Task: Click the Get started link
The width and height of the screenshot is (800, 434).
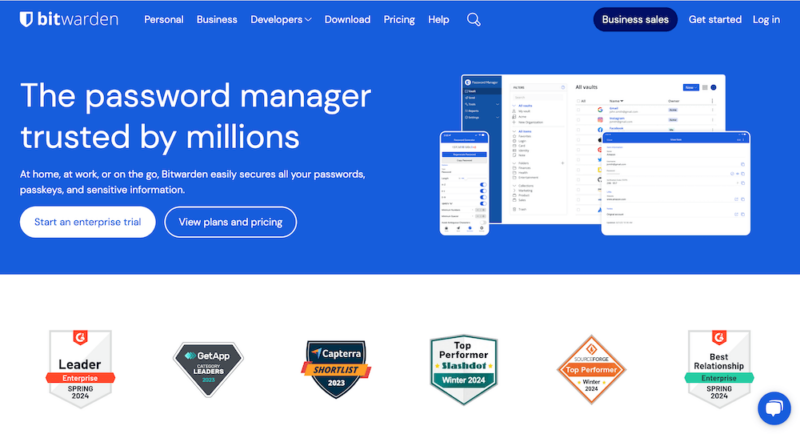Action: pyautogui.click(x=715, y=19)
